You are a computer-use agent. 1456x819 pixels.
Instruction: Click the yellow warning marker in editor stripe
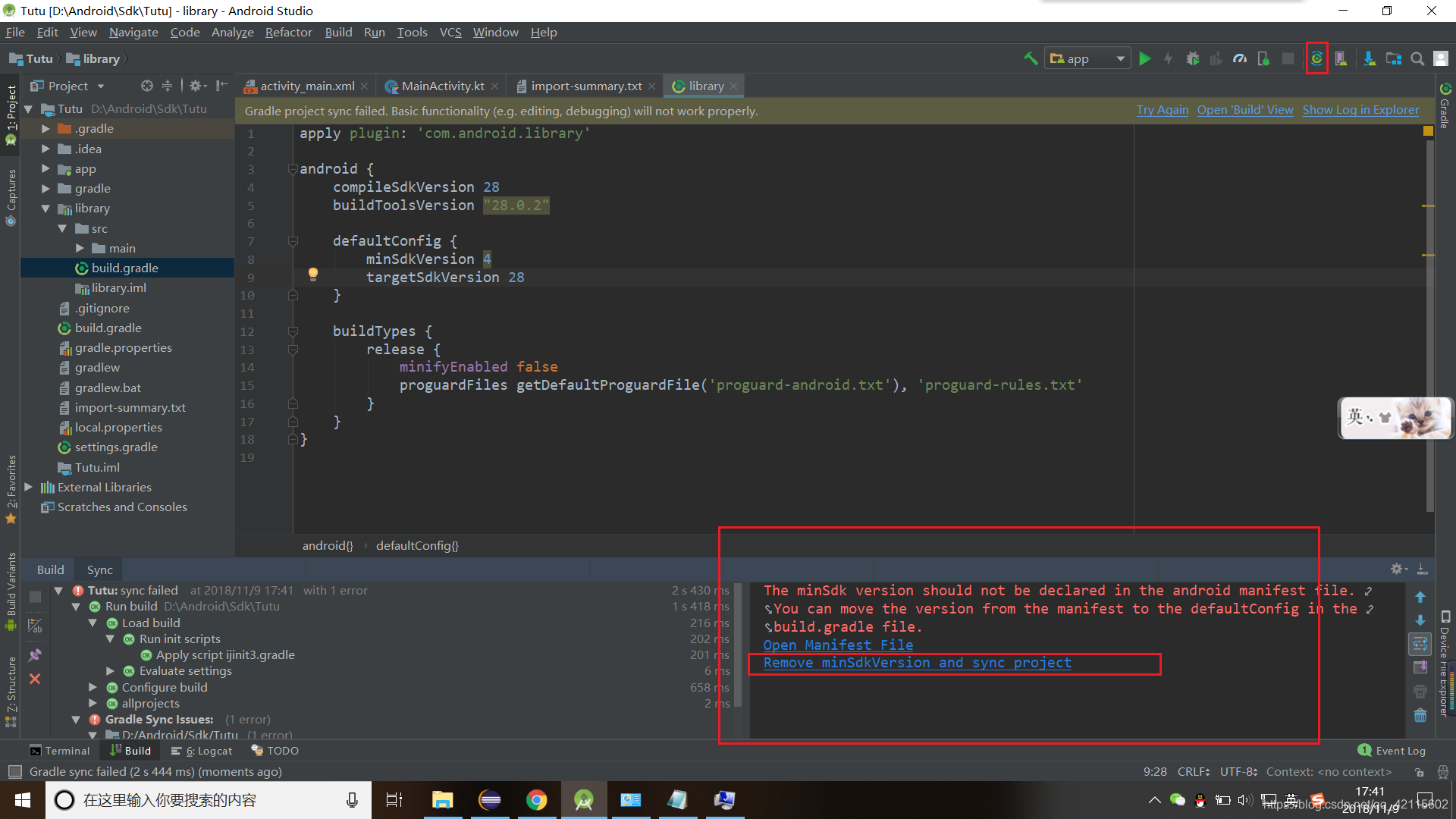1428,130
